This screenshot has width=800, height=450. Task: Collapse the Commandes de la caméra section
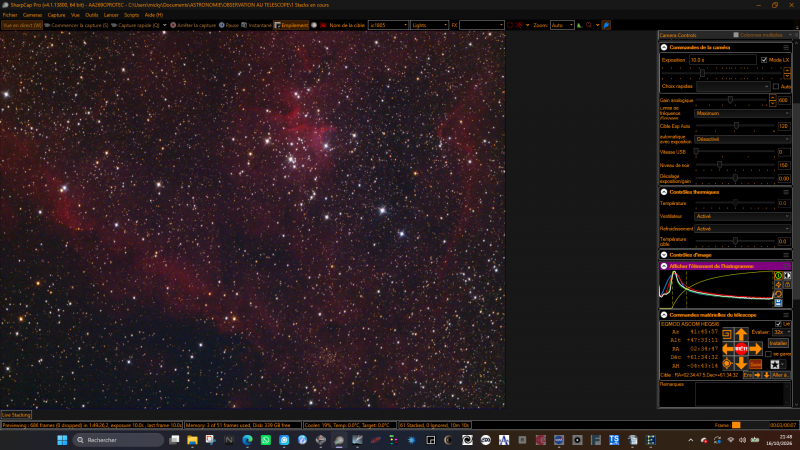coord(664,47)
